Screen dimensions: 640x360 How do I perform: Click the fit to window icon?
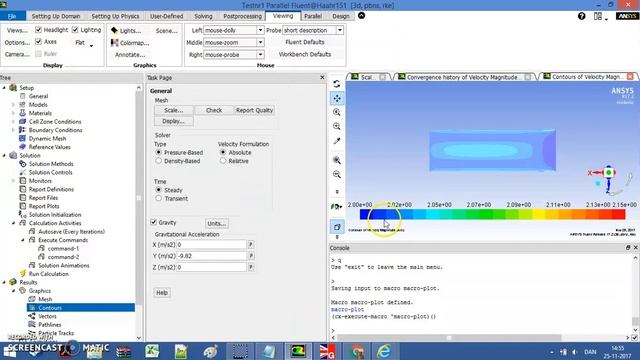click(x=337, y=160)
